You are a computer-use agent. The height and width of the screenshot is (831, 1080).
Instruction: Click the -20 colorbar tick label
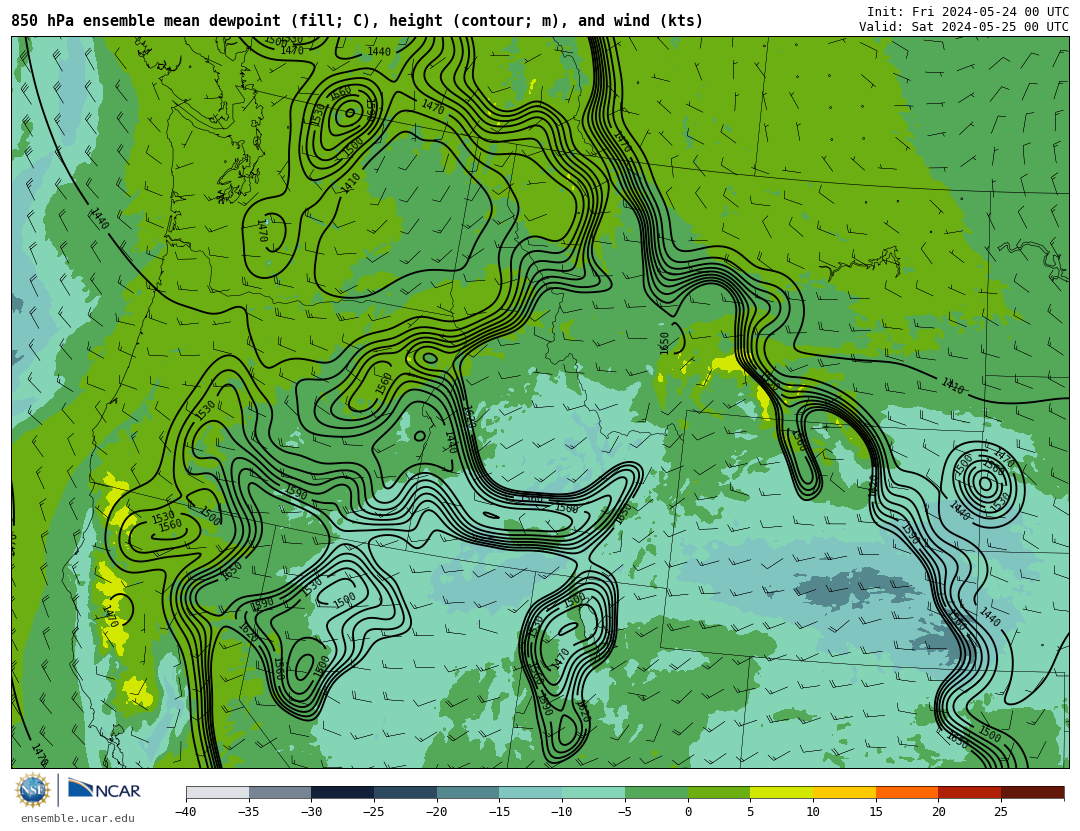click(x=436, y=812)
